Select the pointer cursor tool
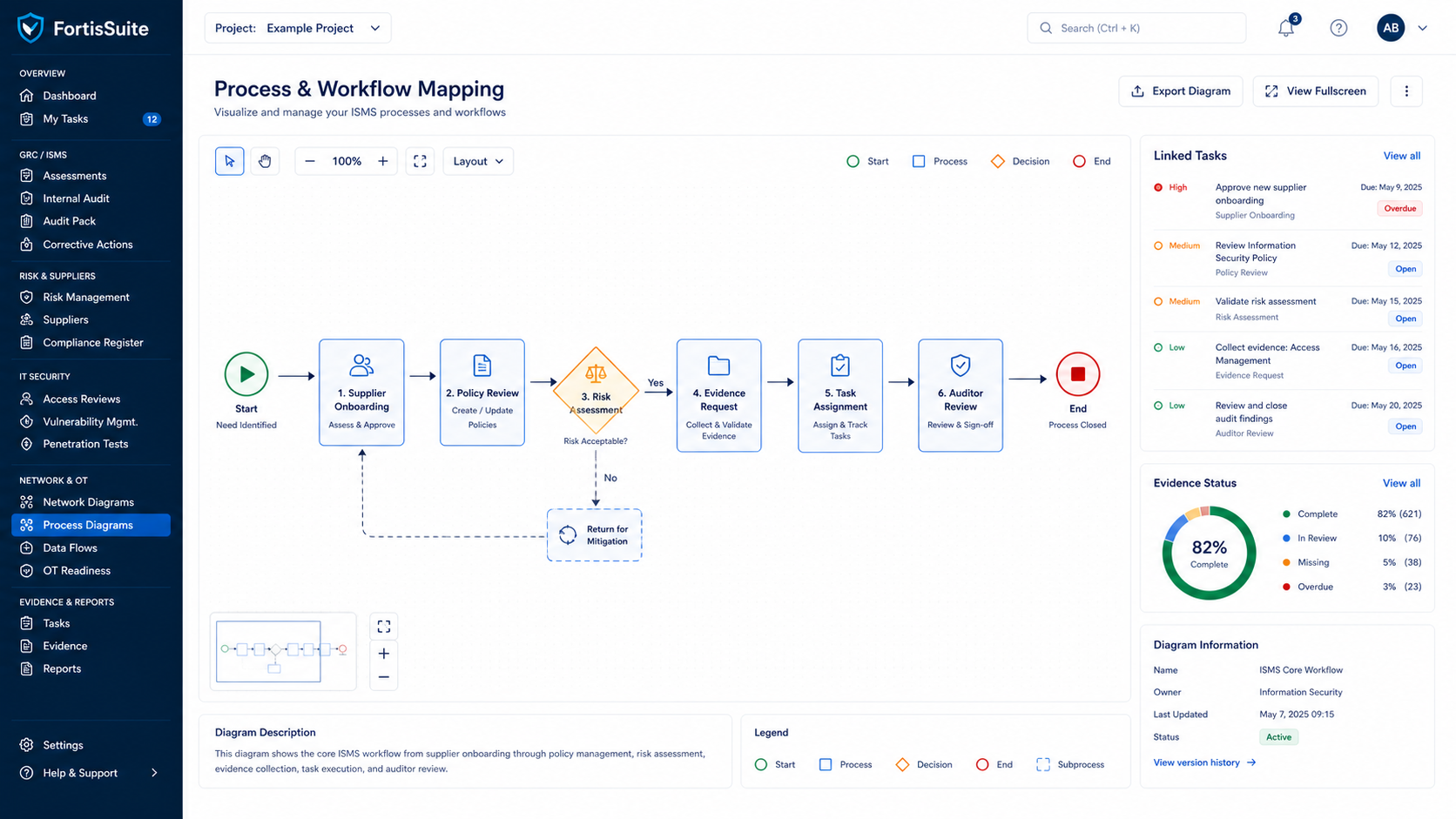Viewport: 1456px width, 819px height. pyautogui.click(x=230, y=161)
